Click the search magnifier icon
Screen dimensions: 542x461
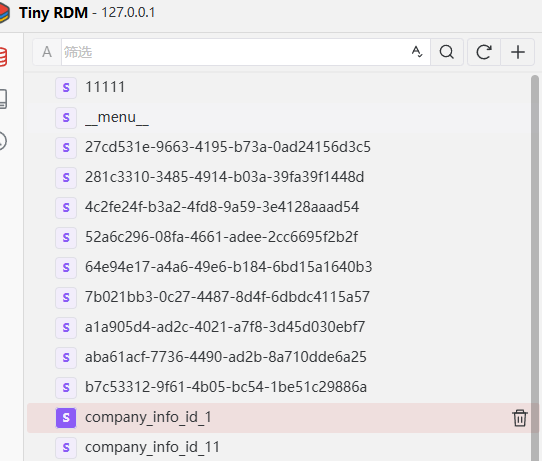point(447,52)
